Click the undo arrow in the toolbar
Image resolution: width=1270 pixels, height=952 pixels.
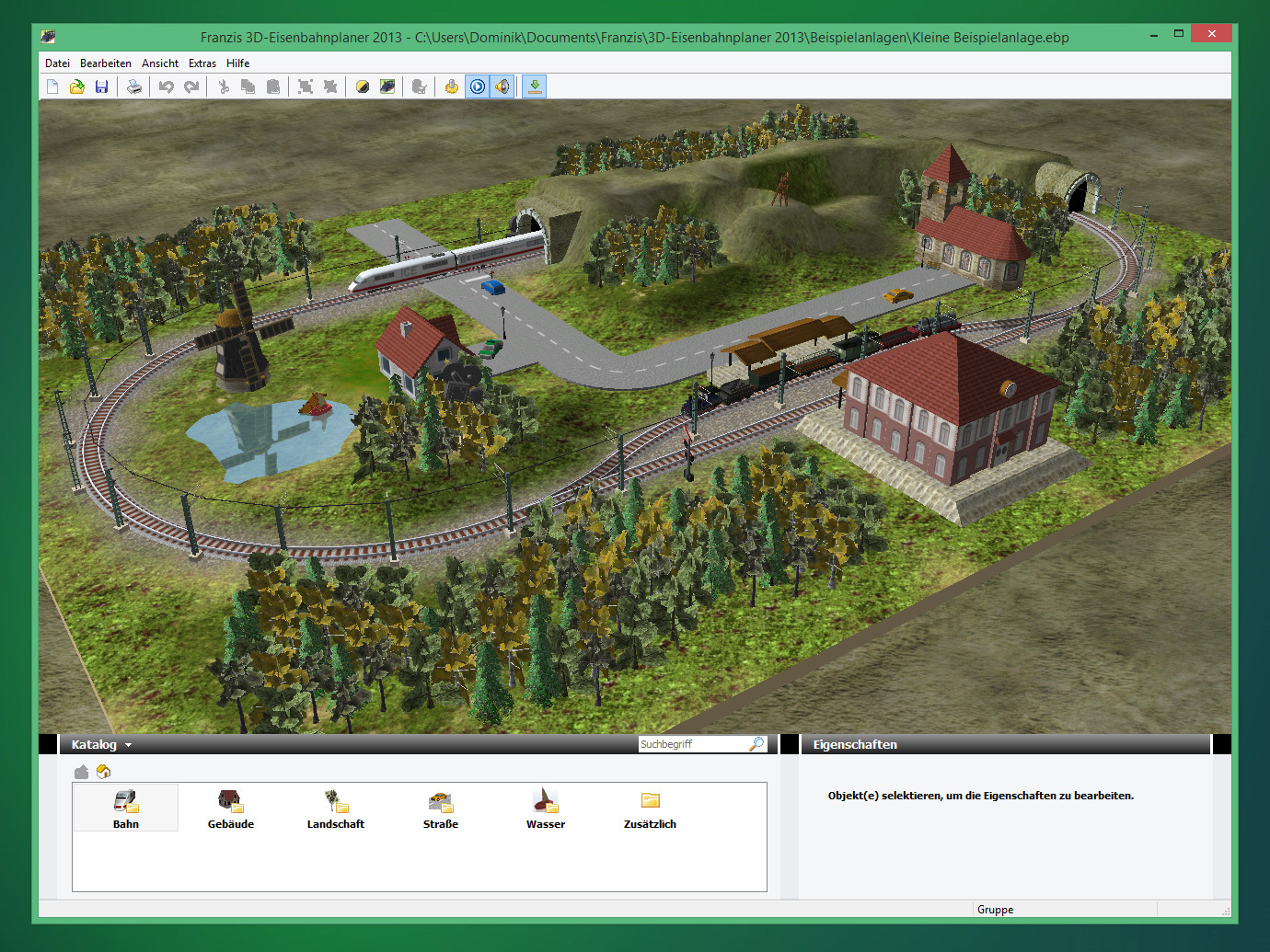tap(167, 86)
